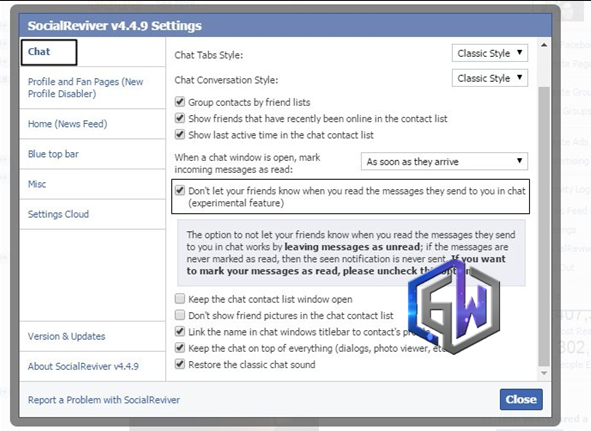Click the scrollbar up arrow

[544, 45]
